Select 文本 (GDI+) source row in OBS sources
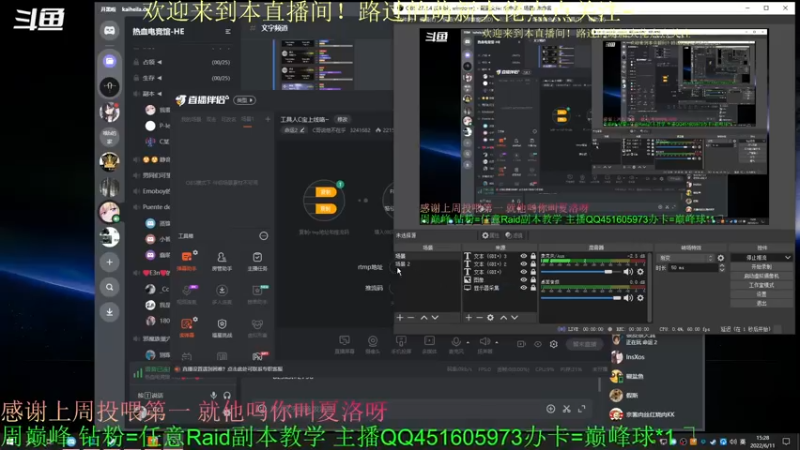Viewport: 800px width, 450px height. [500, 272]
